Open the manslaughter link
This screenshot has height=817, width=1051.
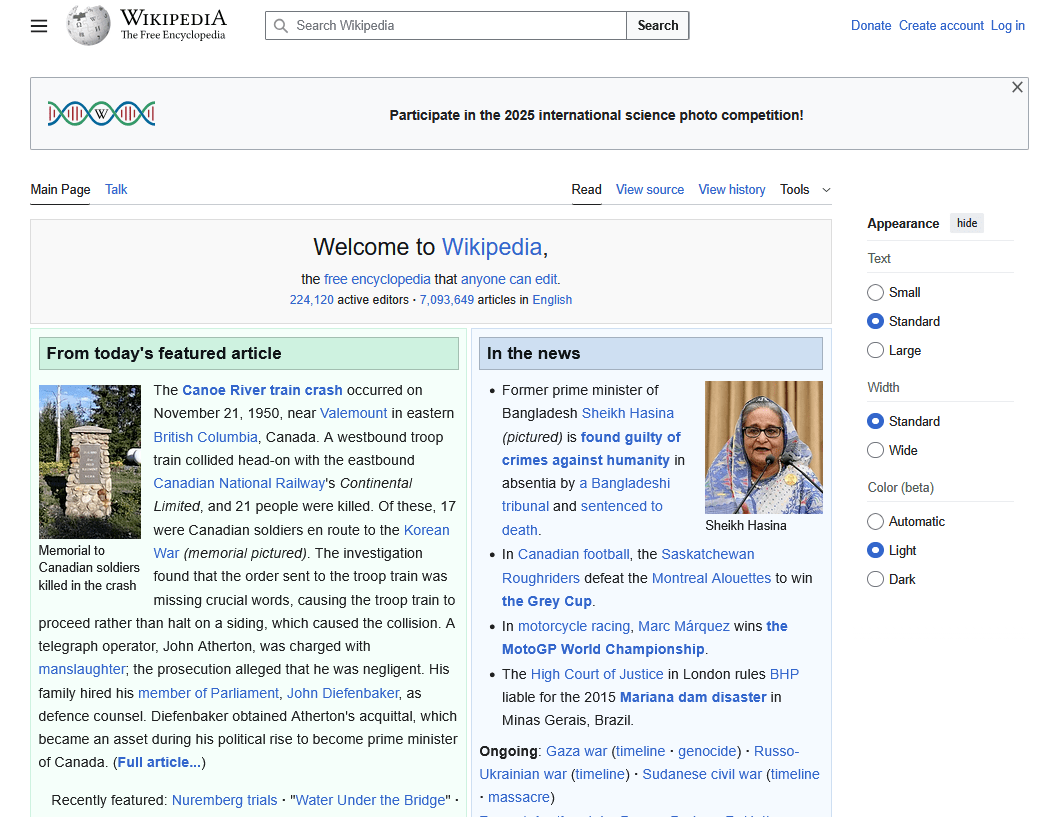pyautogui.click(x=82, y=669)
